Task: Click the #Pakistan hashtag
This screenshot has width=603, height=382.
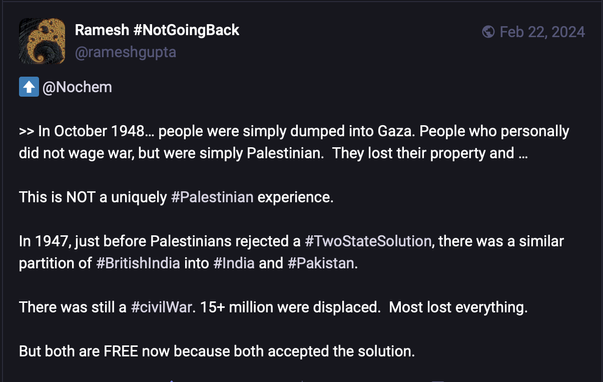Action: pyautogui.click(x=321, y=264)
